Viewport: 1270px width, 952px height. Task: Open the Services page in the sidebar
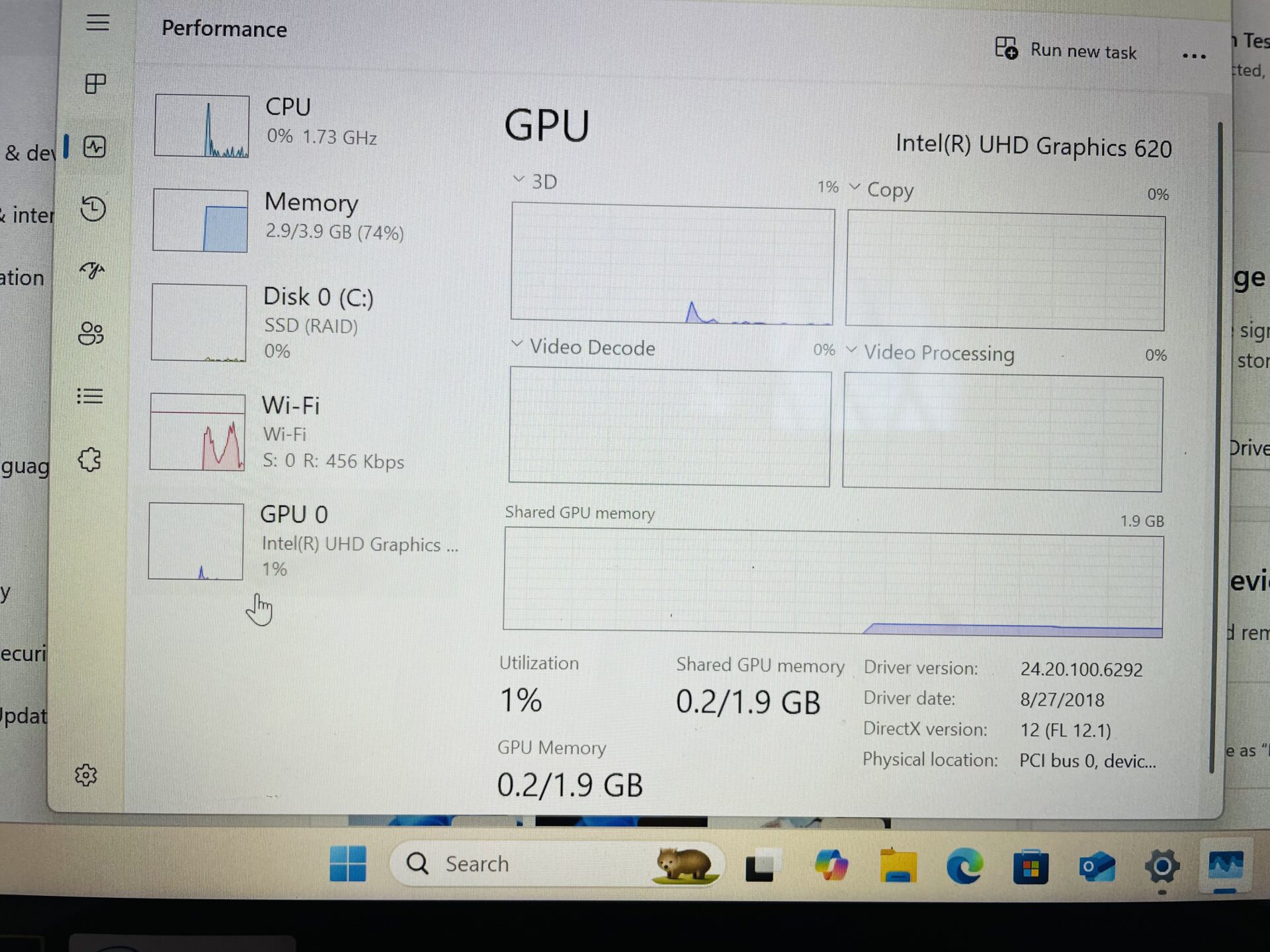point(88,459)
